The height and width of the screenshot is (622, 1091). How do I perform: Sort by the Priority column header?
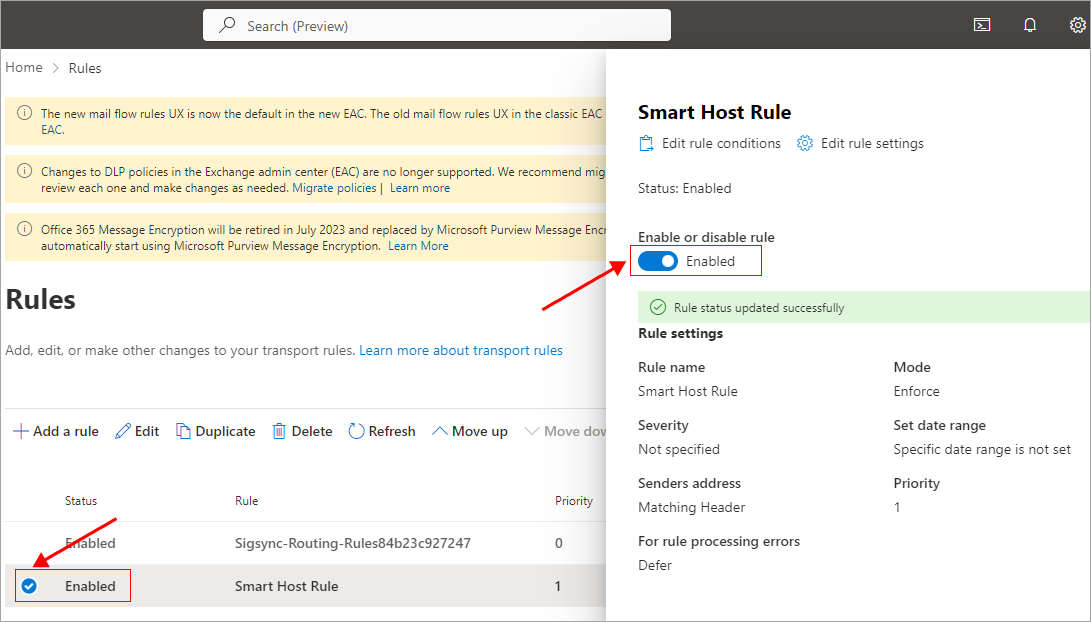(574, 501)
